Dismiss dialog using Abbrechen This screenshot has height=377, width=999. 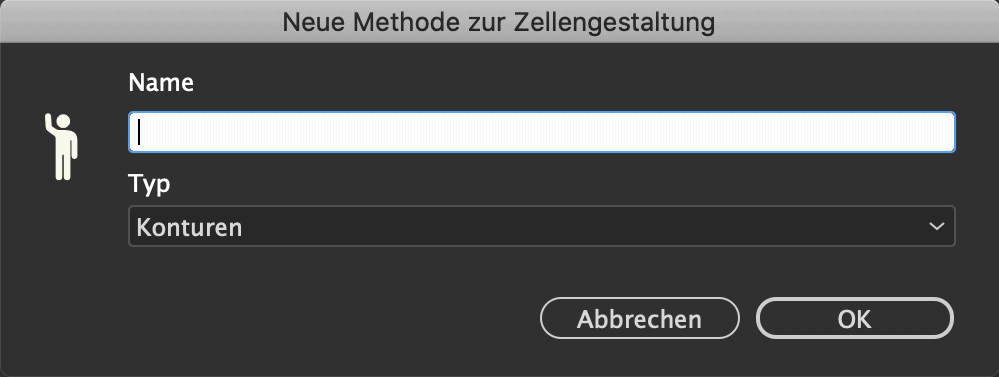coord(640,318)
